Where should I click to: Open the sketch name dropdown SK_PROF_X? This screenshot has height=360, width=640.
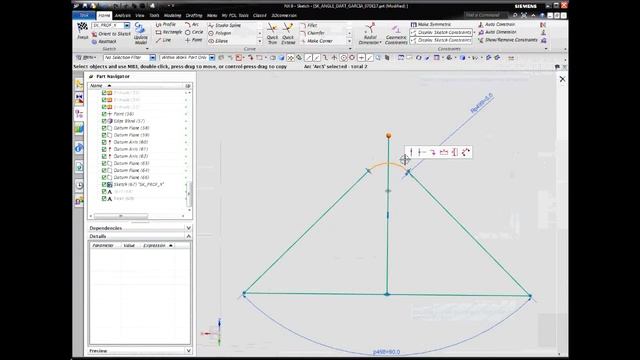click(127, 25)
